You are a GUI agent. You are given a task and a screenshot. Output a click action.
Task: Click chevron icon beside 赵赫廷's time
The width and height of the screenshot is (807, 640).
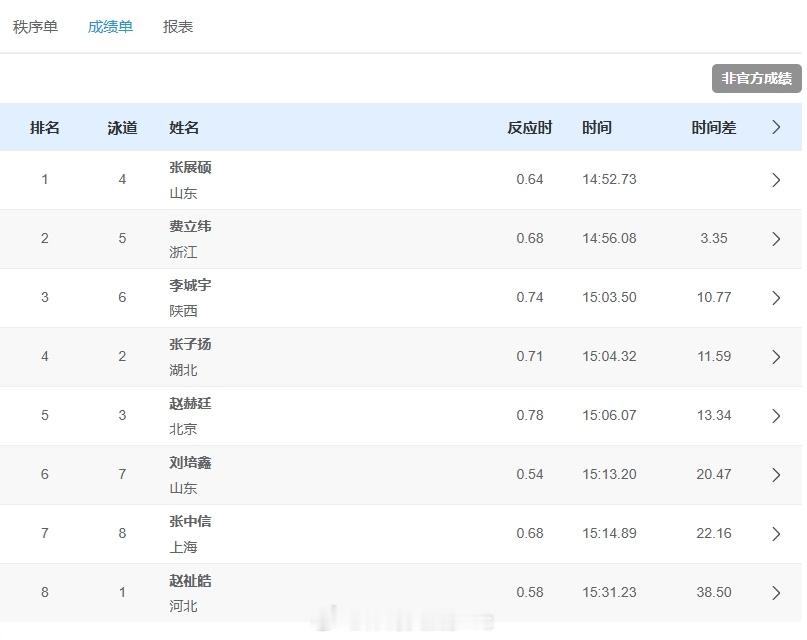776,416
